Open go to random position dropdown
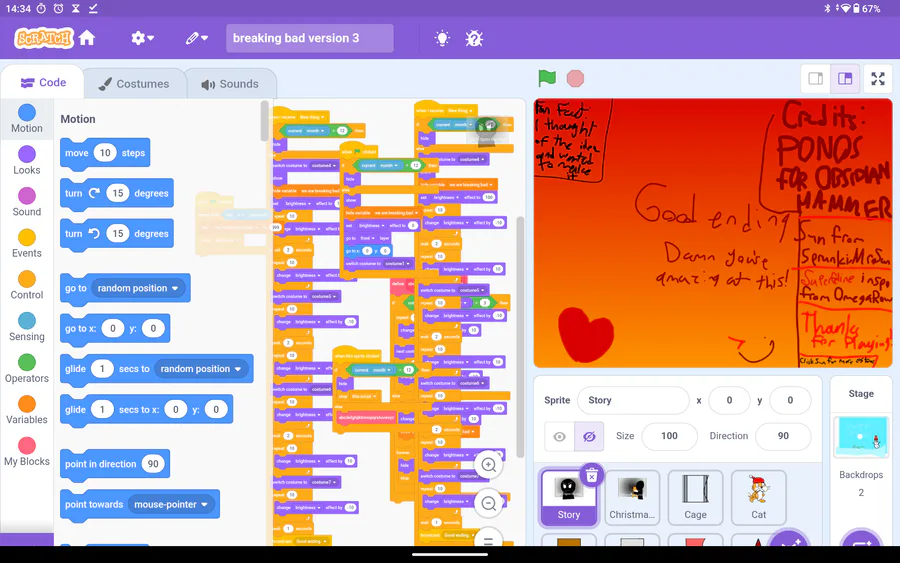Viewport: 900px width, 563px height. (138, 288)
